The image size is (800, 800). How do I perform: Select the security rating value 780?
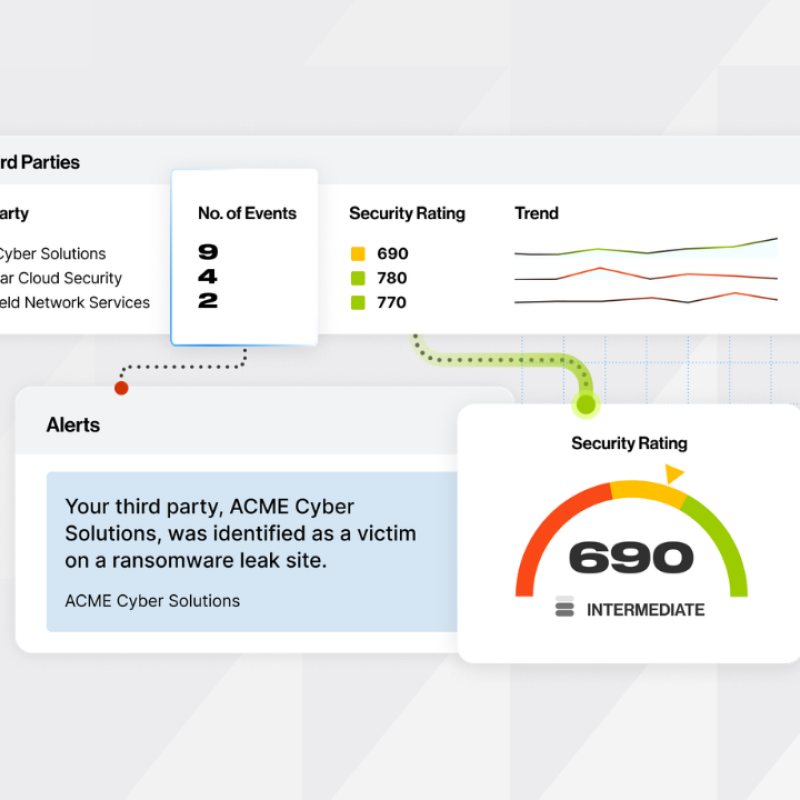click(392, 278)
